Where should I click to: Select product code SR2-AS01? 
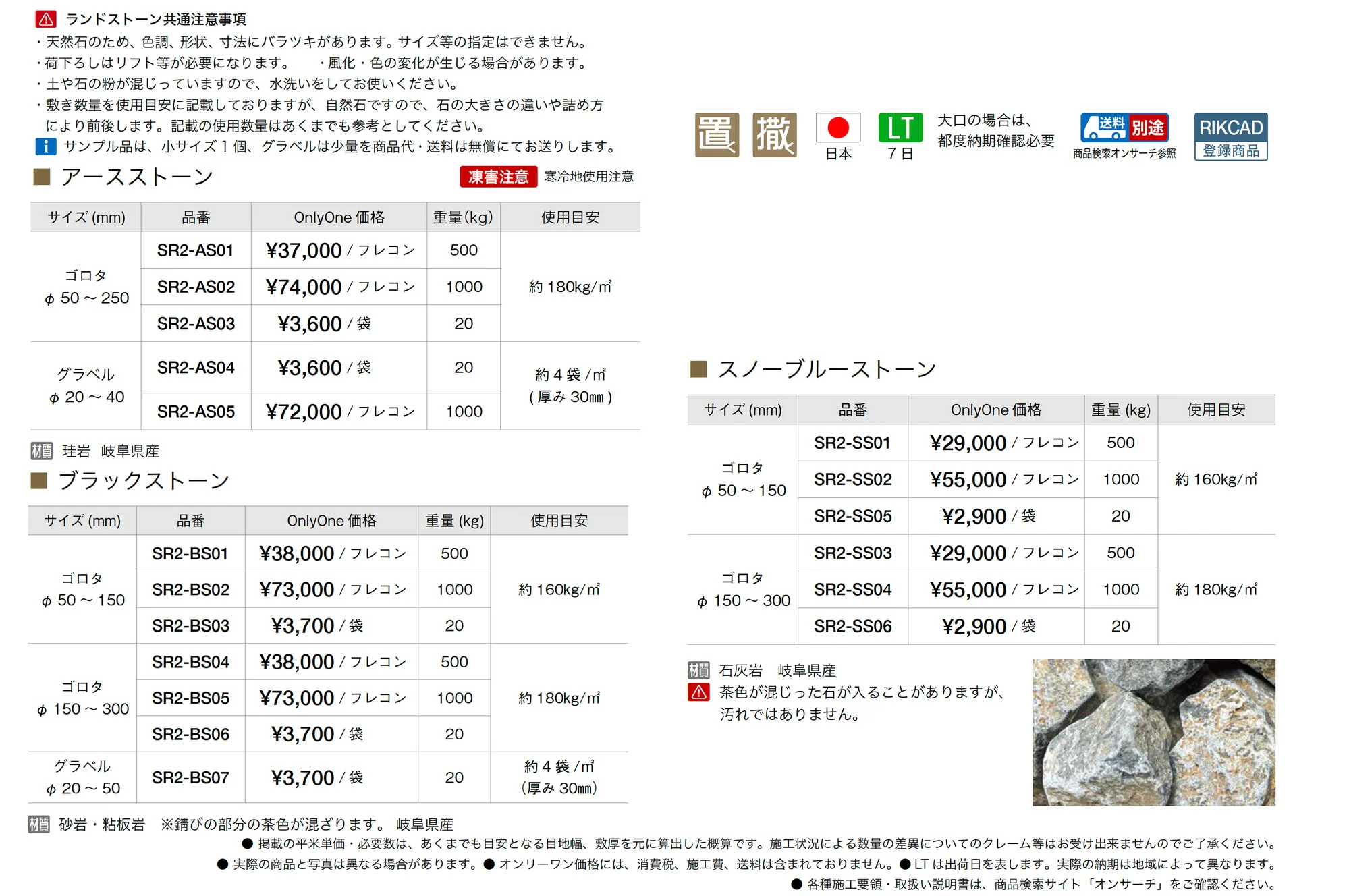pos(196,250)
